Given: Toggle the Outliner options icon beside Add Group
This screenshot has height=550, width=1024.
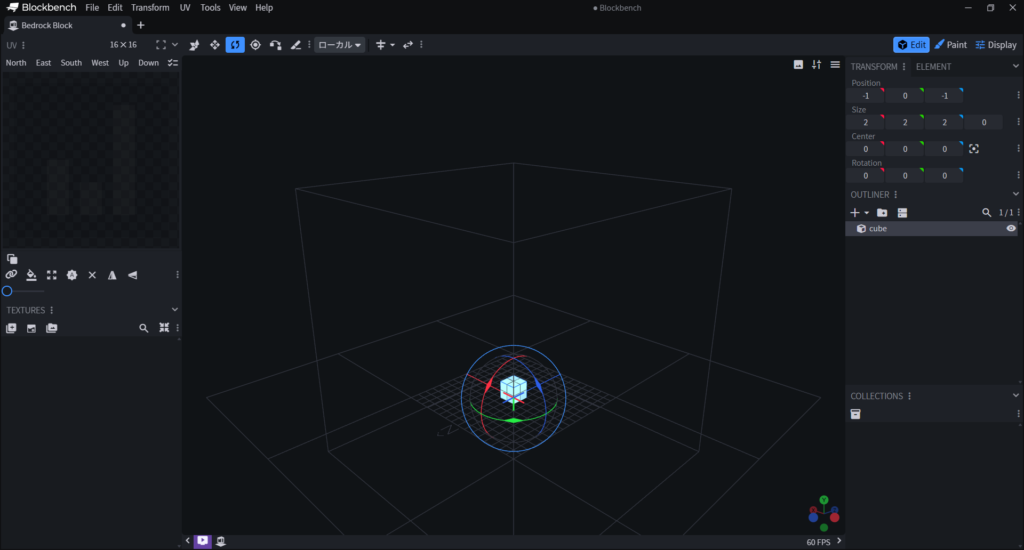Looking at the screenshot, I should (x=902, y=213).
